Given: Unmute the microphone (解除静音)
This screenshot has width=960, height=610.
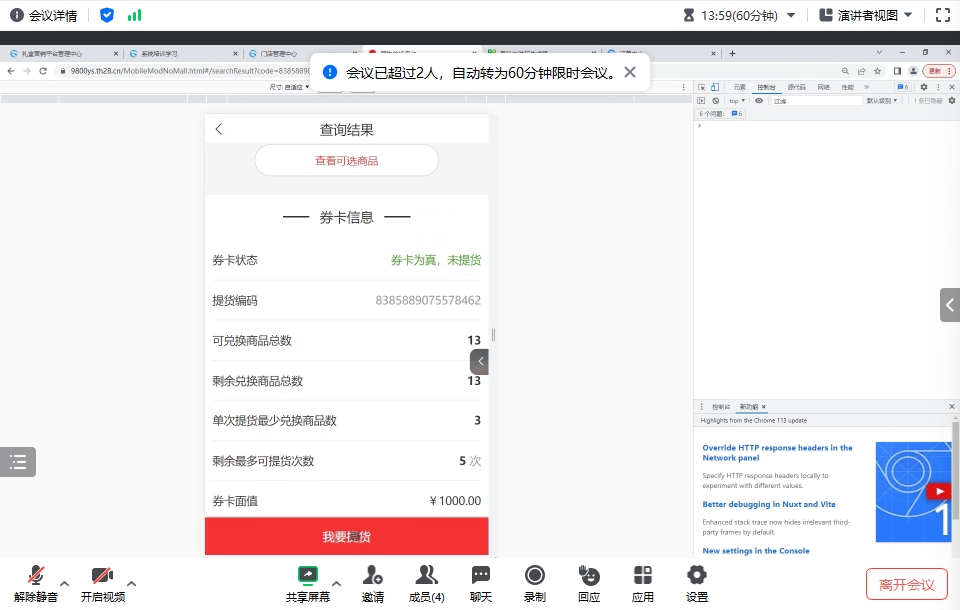Looking at the screenshot, I should pos(36,575).
